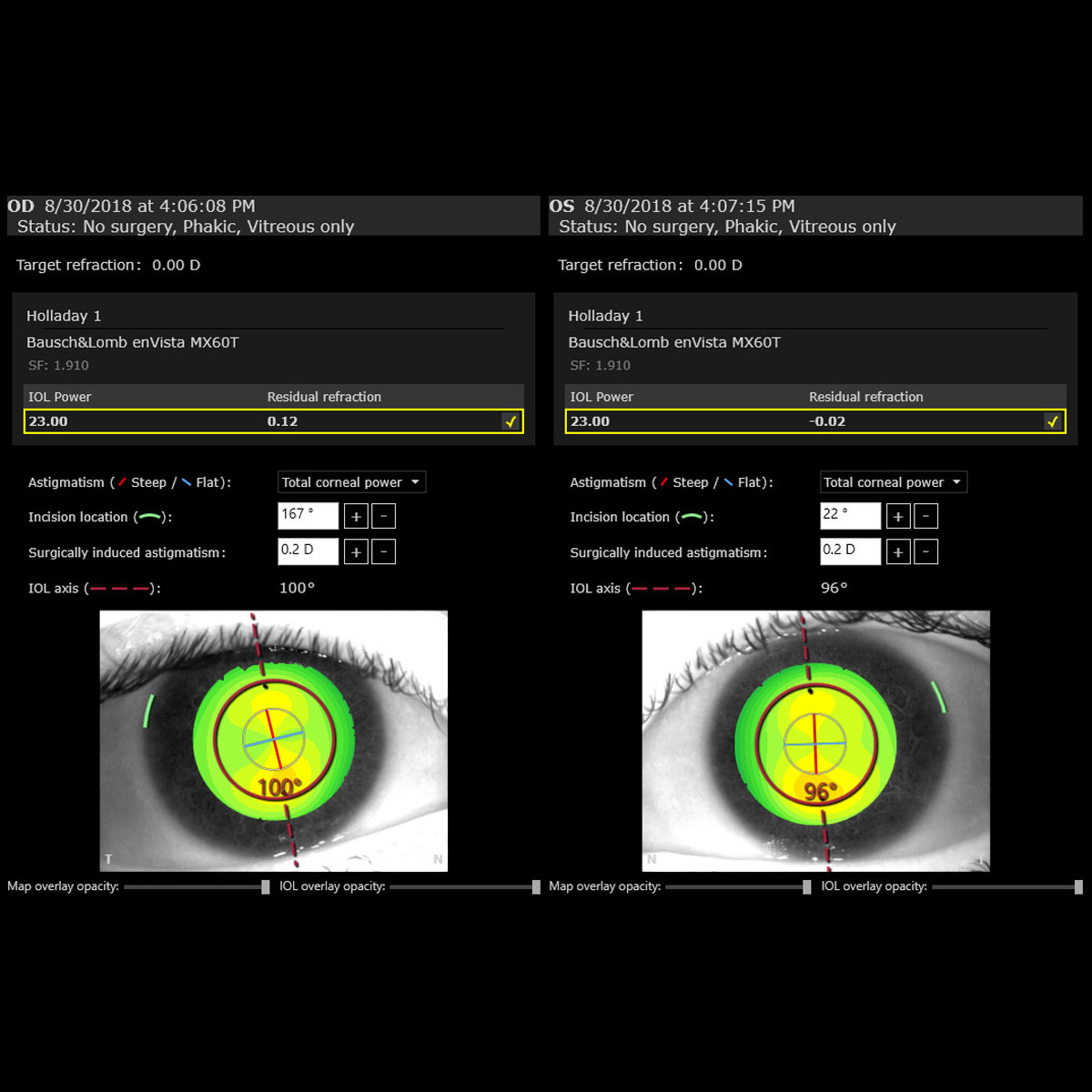Click OD surgically induced astigmatism 0.2 D field
Image resolution: width=1092 pixels, height=1092 pixels.
[308, 551]
